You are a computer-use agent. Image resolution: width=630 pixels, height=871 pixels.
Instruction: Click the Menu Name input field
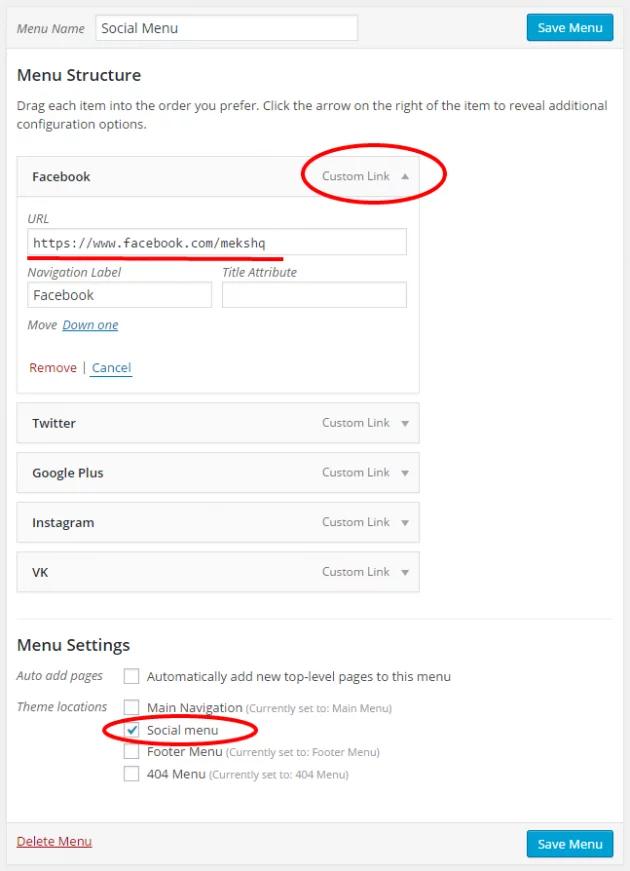pos(225,28)
